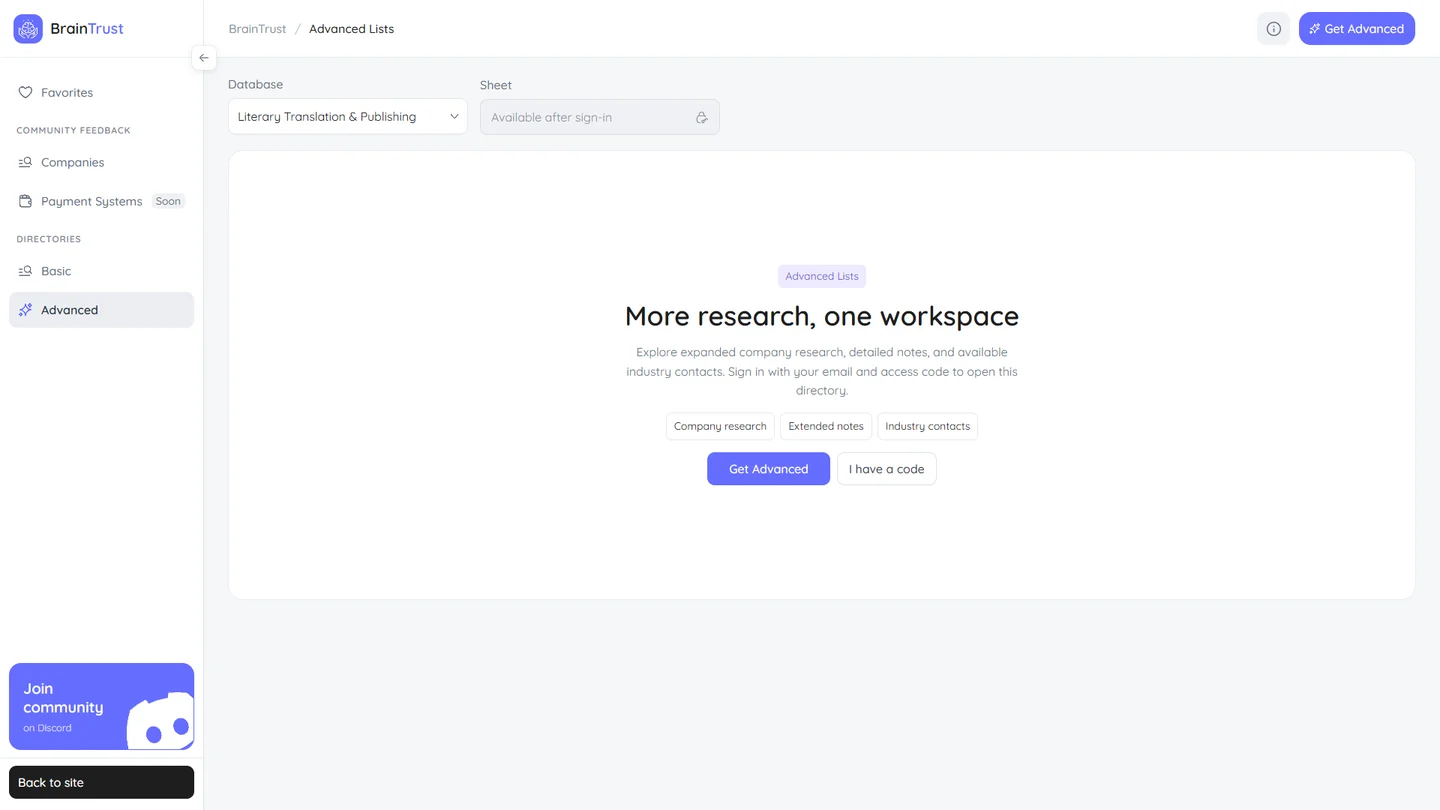
Task: Click the Extended notes tag
Action: pos(826,426)
